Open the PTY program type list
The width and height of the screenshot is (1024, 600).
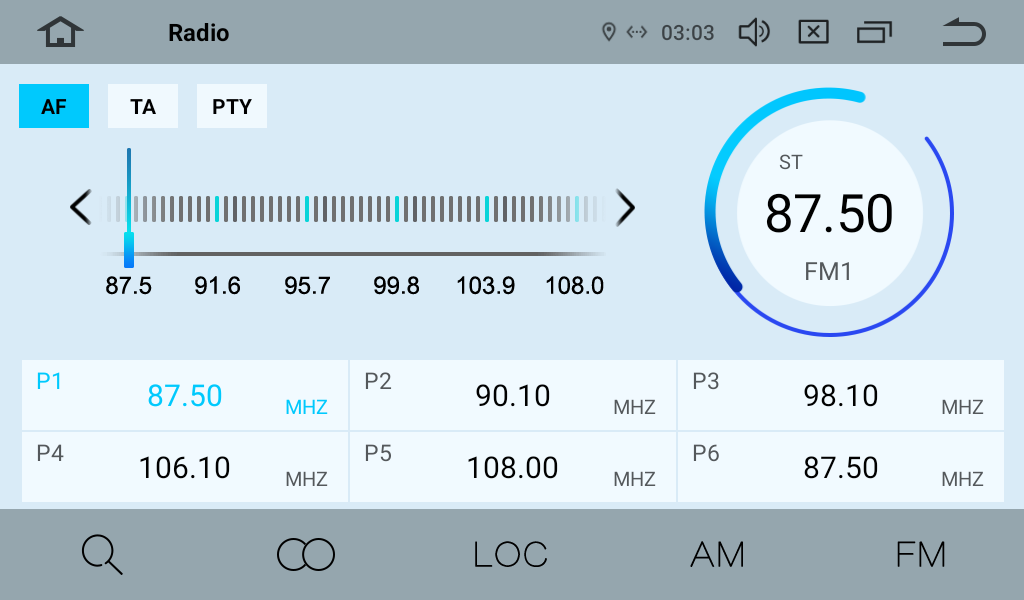tap(232, 106)
